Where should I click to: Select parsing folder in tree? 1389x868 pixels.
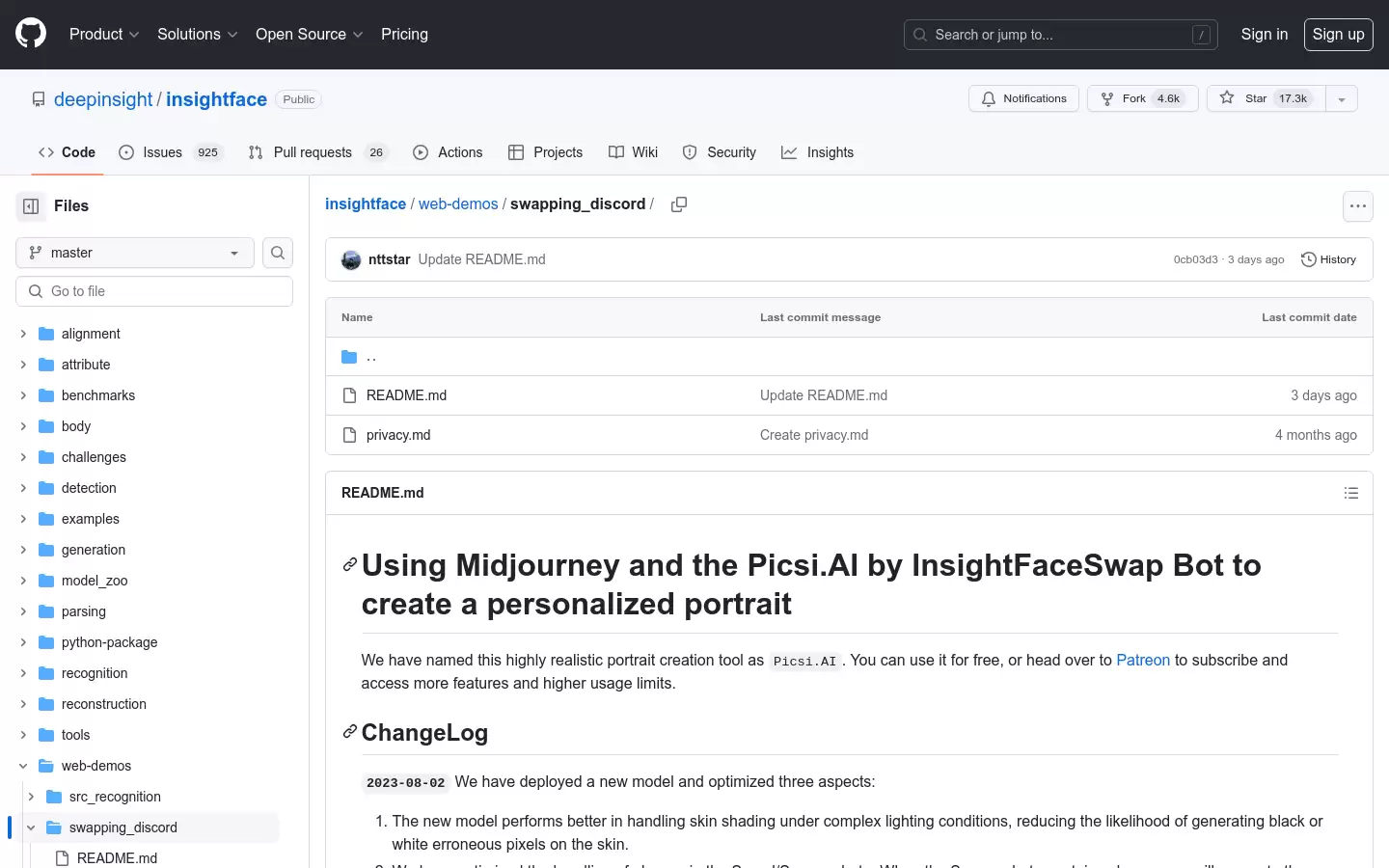pos(84,611)
